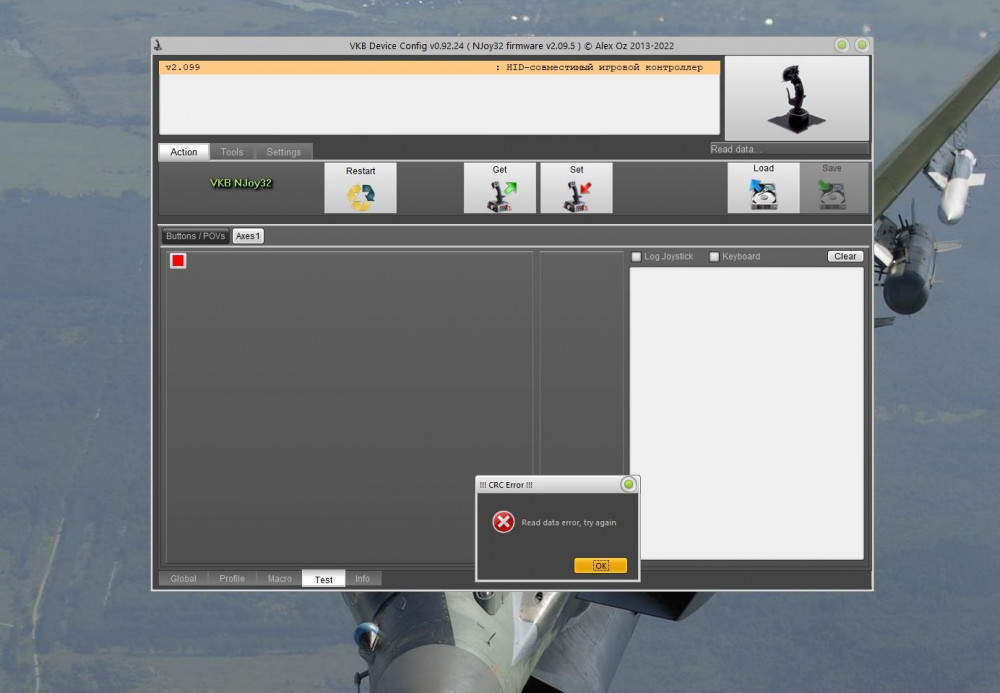Switch to the Profile bottom tab
This screenshot has width=1000, height=693.
(x=232, y=578)
